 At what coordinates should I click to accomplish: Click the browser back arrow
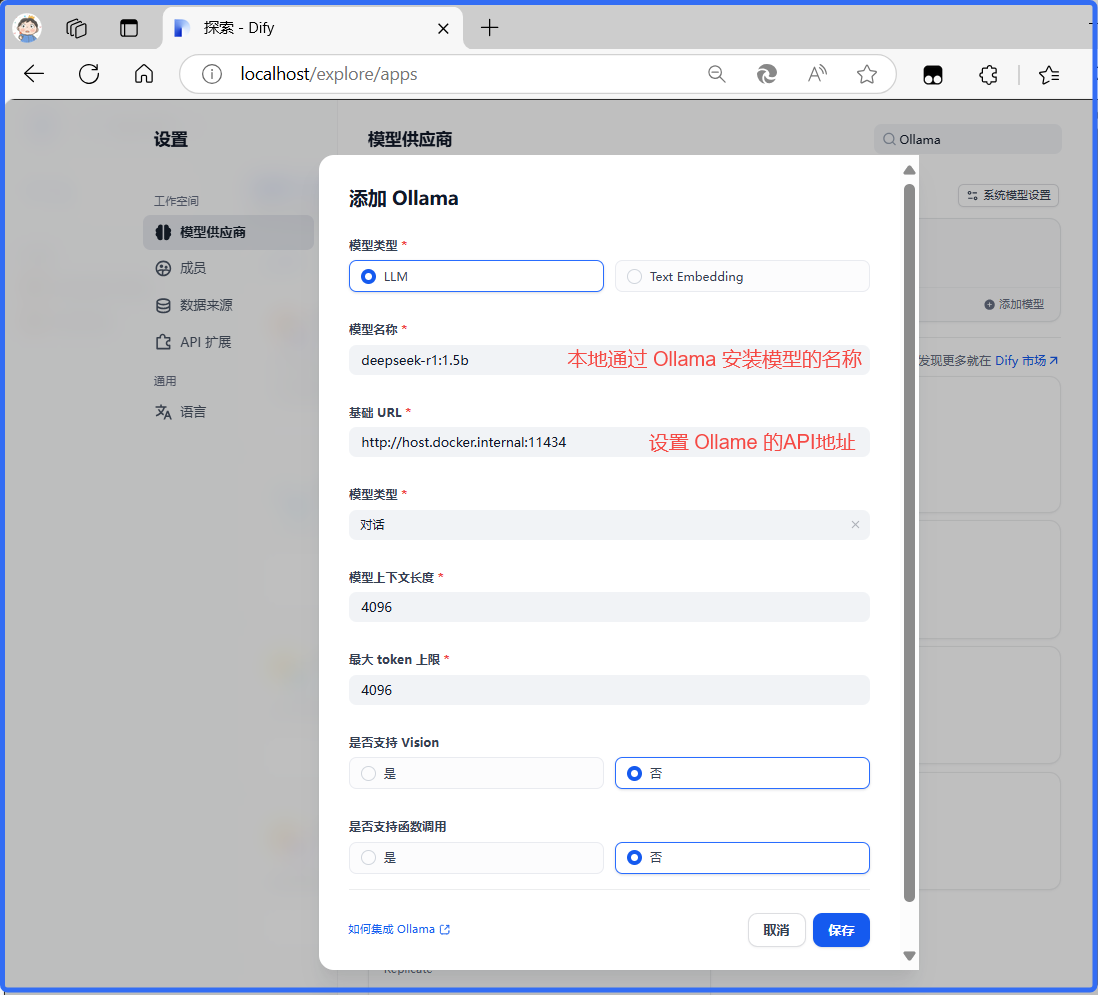click(34, 74)
